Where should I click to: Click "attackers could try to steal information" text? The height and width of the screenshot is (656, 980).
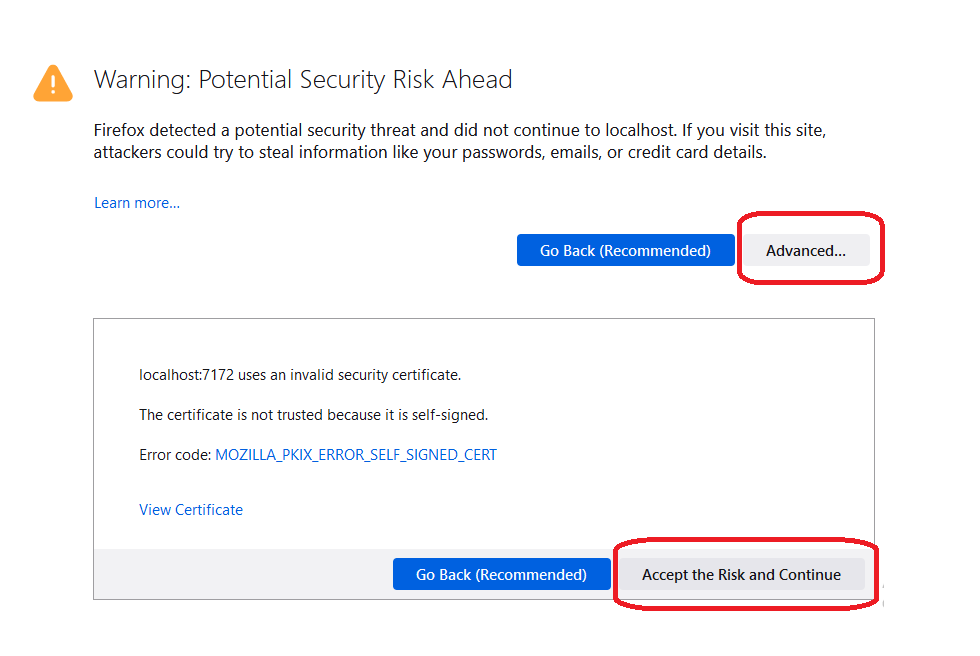click(237, 153)
